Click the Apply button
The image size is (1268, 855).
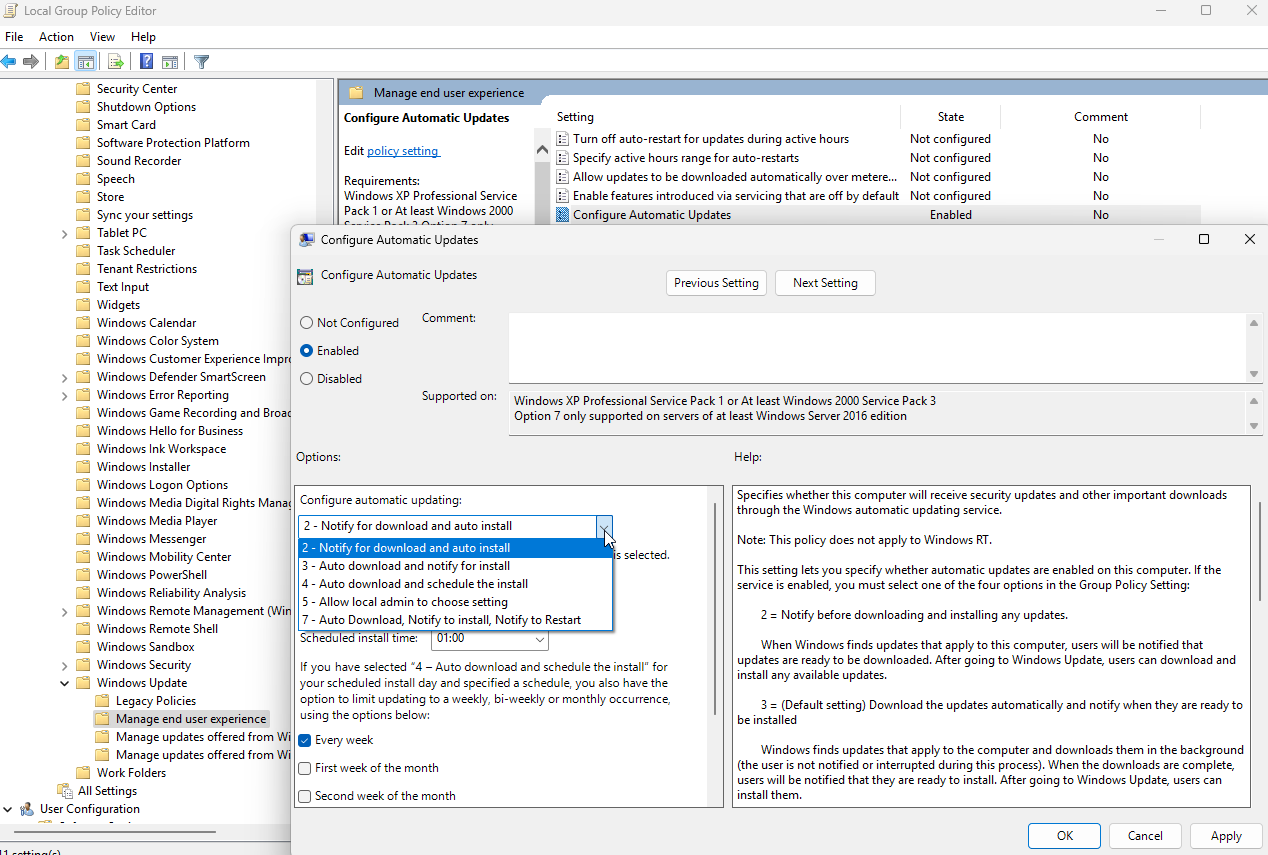coord(1226,836)
